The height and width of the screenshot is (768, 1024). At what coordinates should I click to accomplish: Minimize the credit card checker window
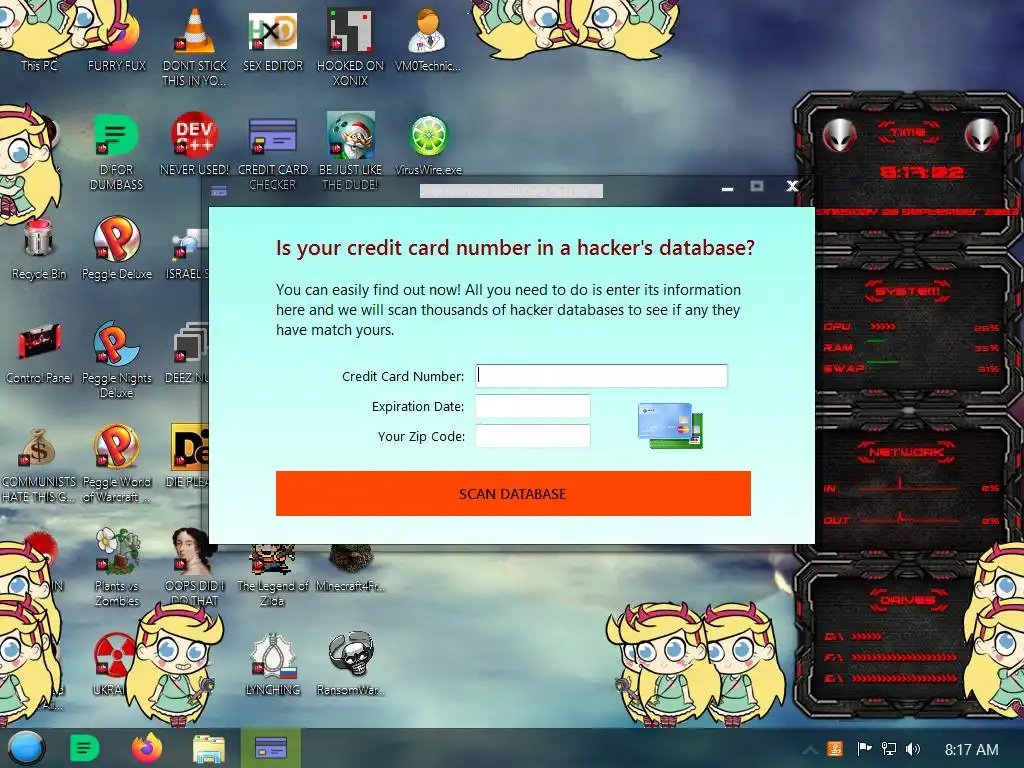coord(727,187)
